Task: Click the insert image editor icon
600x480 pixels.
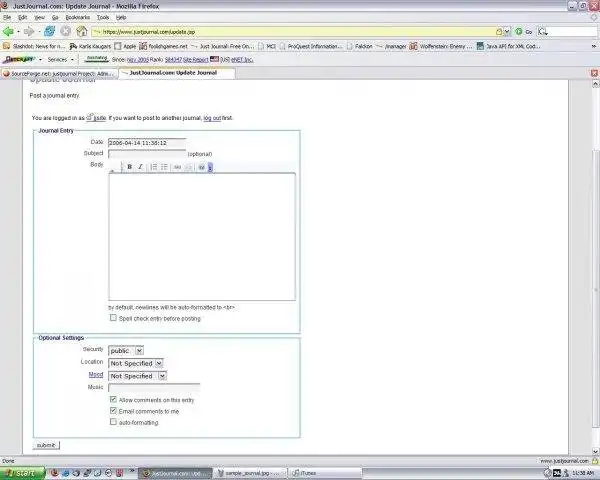Action: click(202, 167)
